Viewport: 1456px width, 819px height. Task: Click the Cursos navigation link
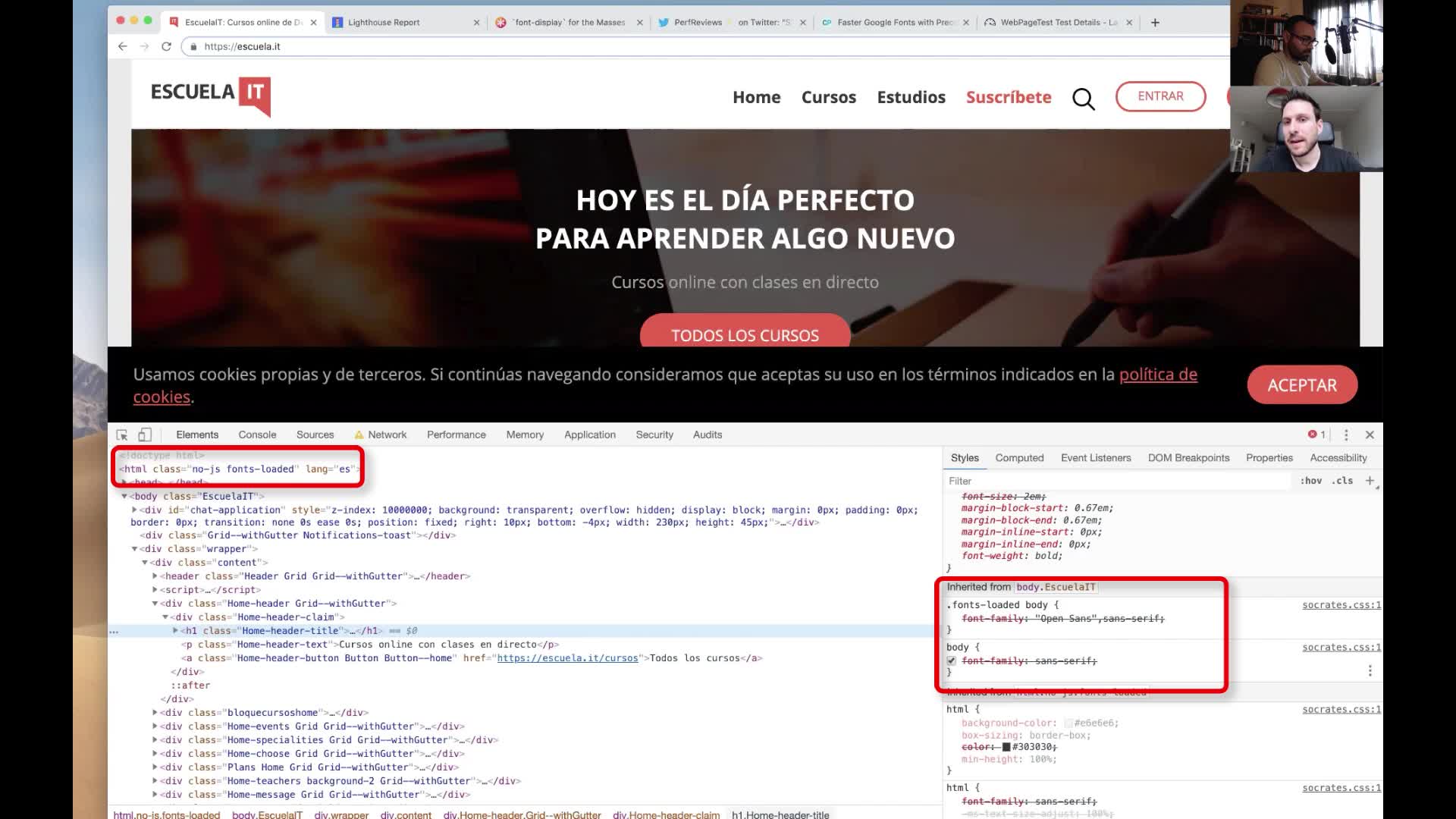829,97
